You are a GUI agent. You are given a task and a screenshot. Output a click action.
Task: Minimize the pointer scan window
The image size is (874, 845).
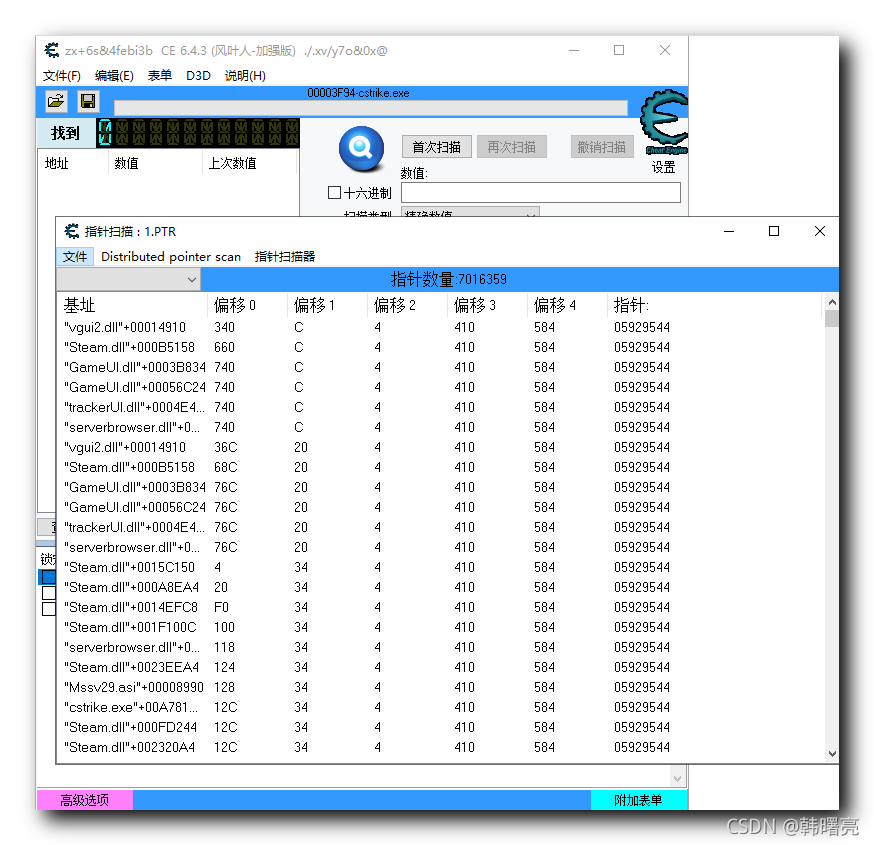point(729,231)
